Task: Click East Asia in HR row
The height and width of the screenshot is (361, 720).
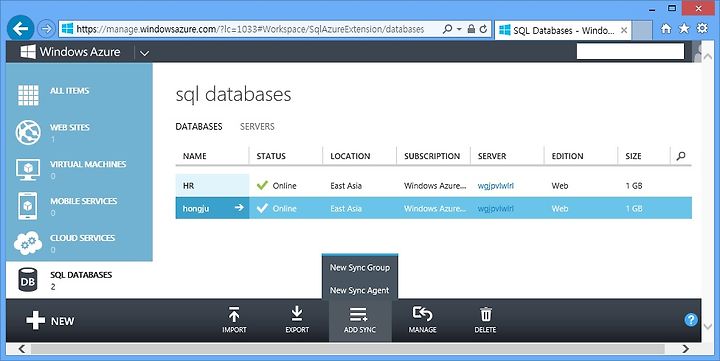Action: click(346, 186)
